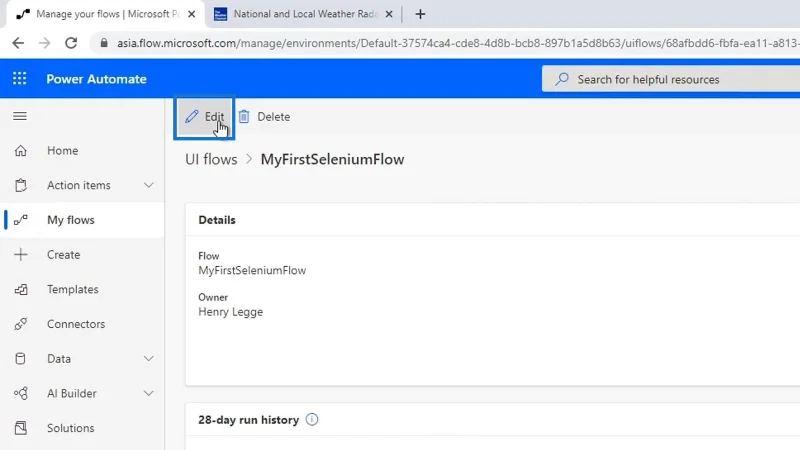Screen dimensions: 800x450
Task: Expand the AI Builder chevron
Action: [x=148, y=393]
